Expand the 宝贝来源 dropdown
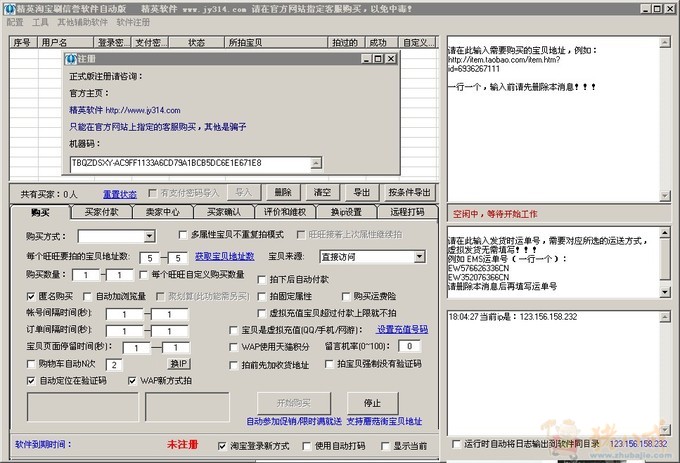The width and height of the screenshot is (680, 463). click(x=418, y=257)
